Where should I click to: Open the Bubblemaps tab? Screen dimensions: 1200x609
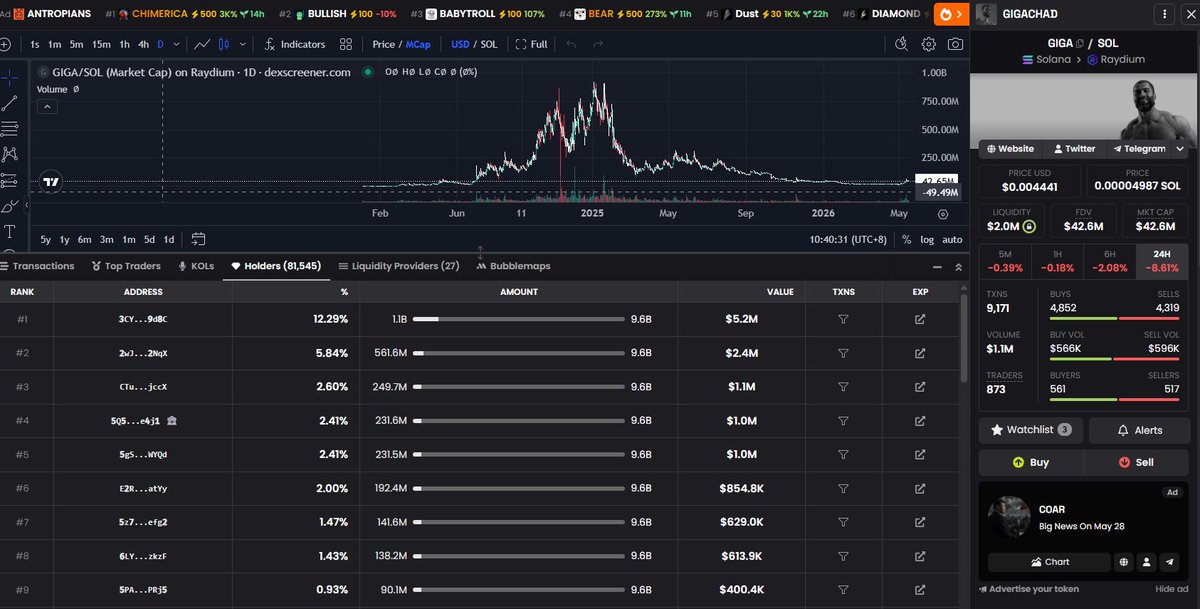tap(514, 266)
